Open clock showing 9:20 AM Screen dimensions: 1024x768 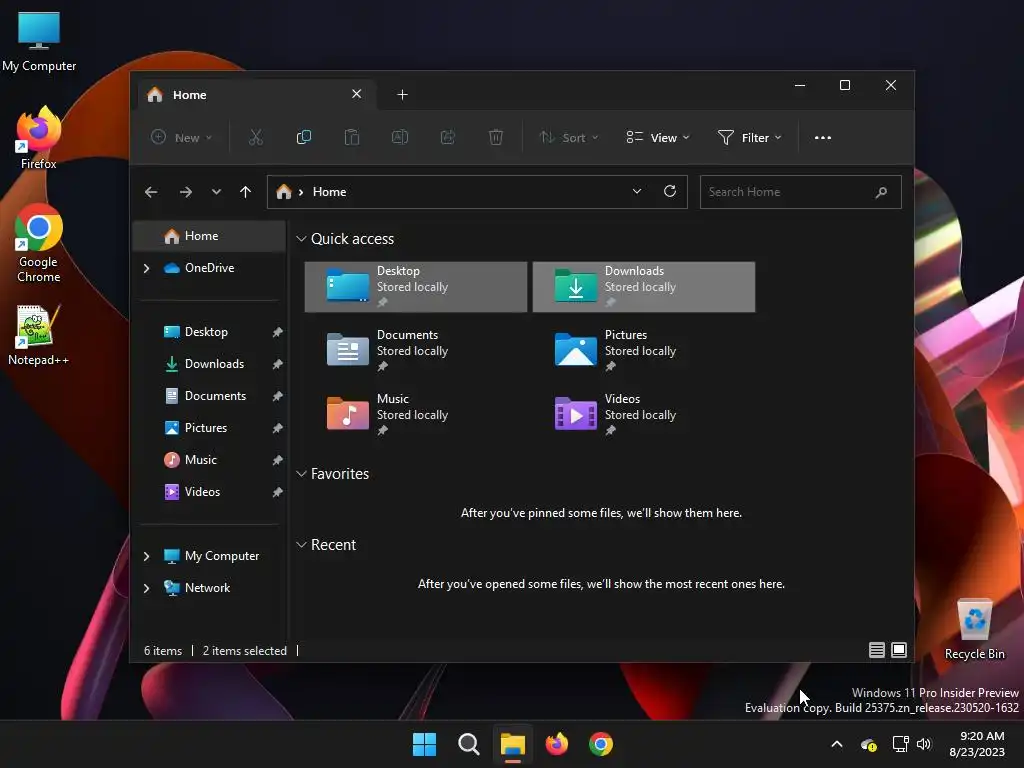[977, 744]
